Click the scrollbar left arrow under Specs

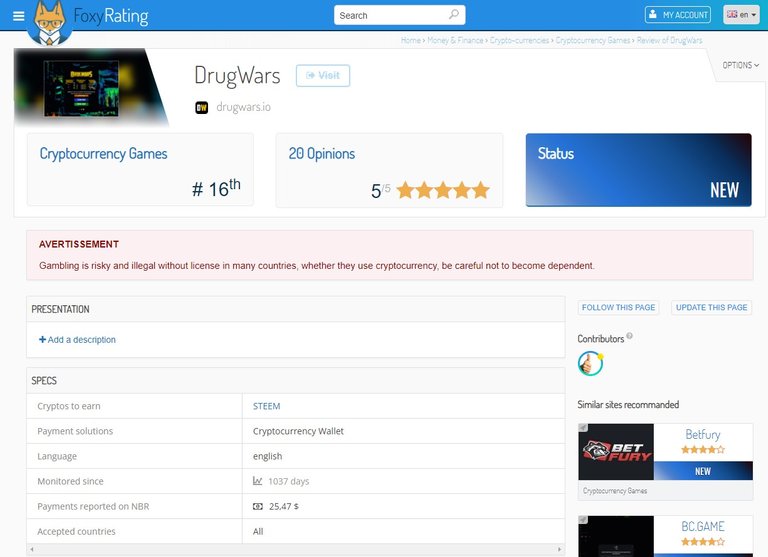[x=32, y=549]
